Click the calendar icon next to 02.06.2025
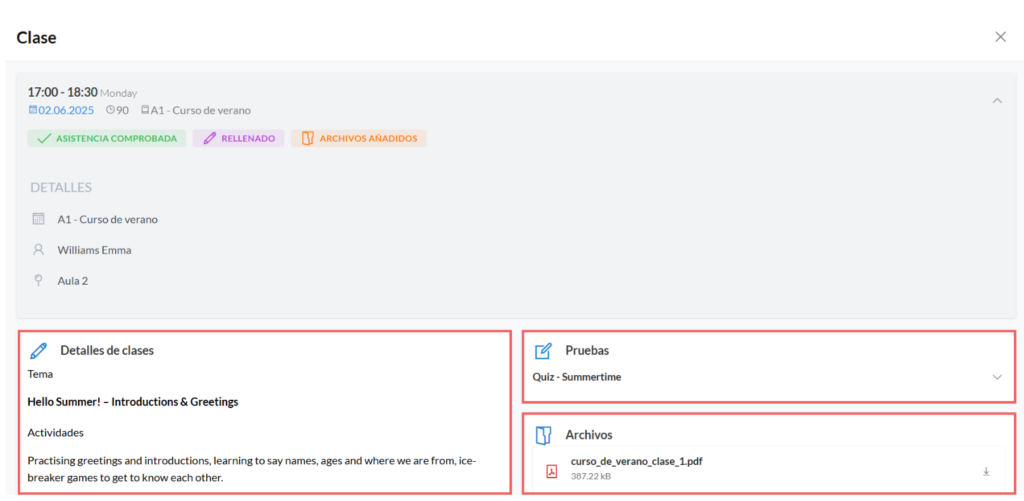The width and height of the screenshot is (1024, 501). click(33, 110)
